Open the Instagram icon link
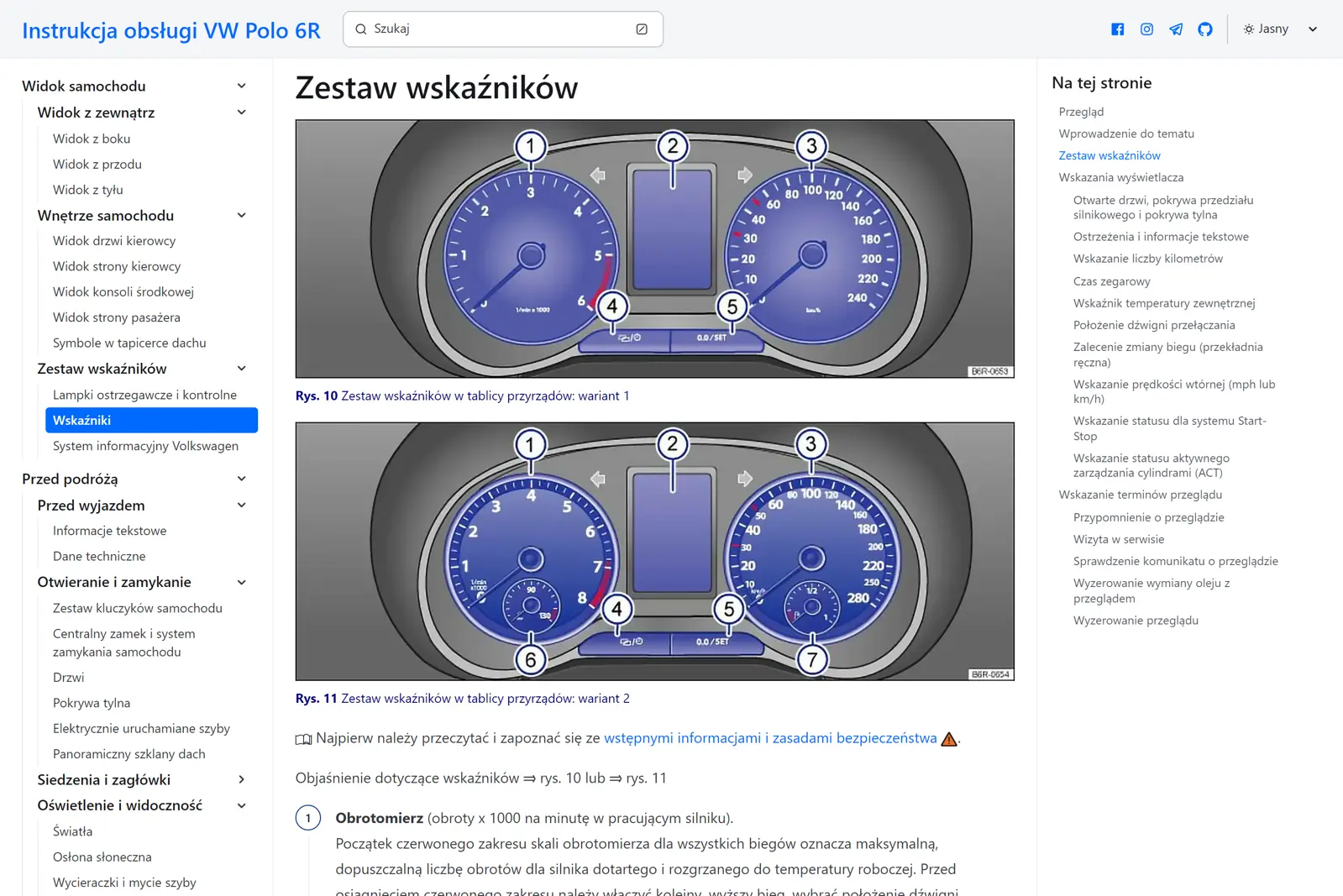 coord(1146,29)
